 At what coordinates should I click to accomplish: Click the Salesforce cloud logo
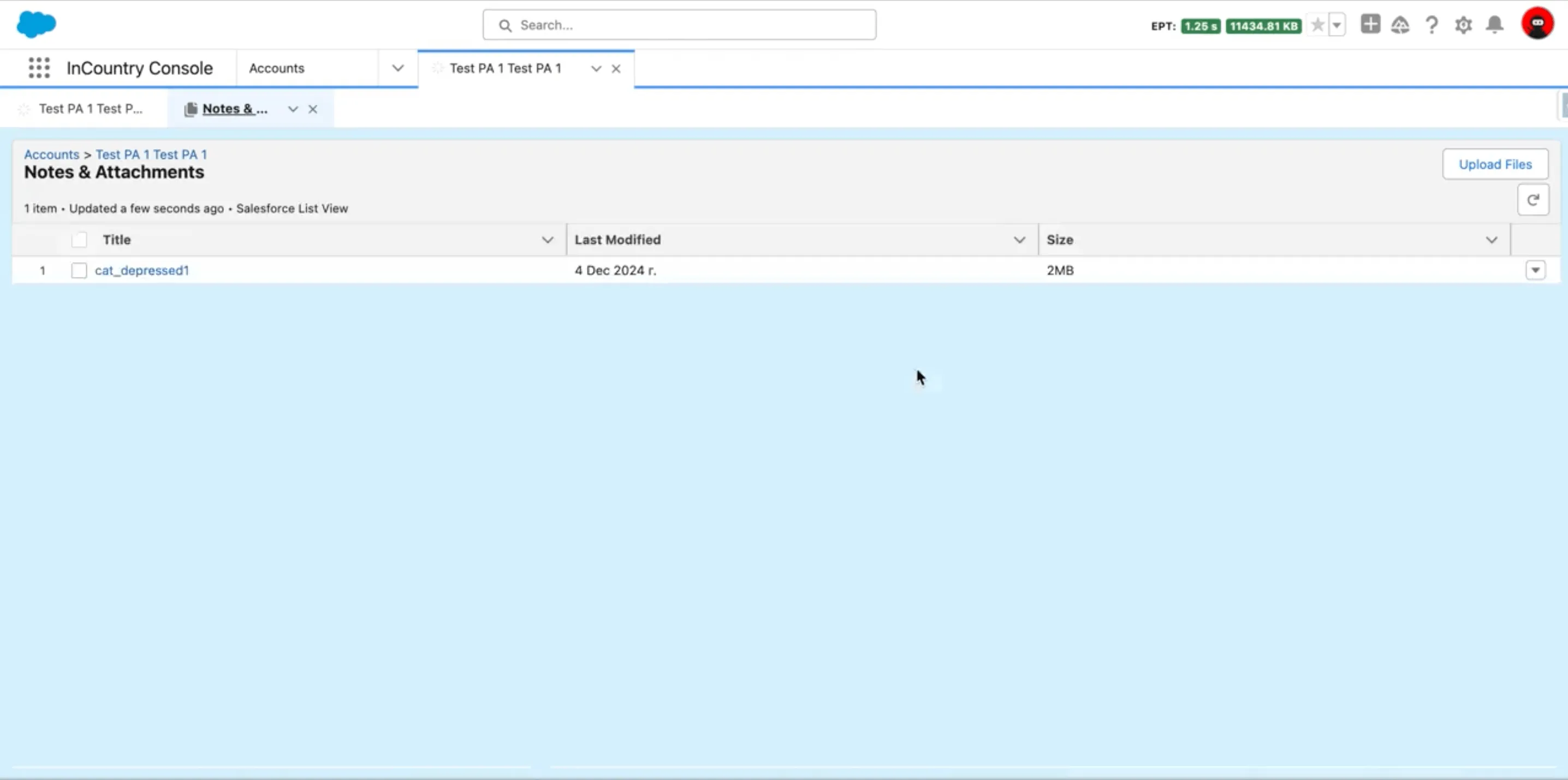36,25
